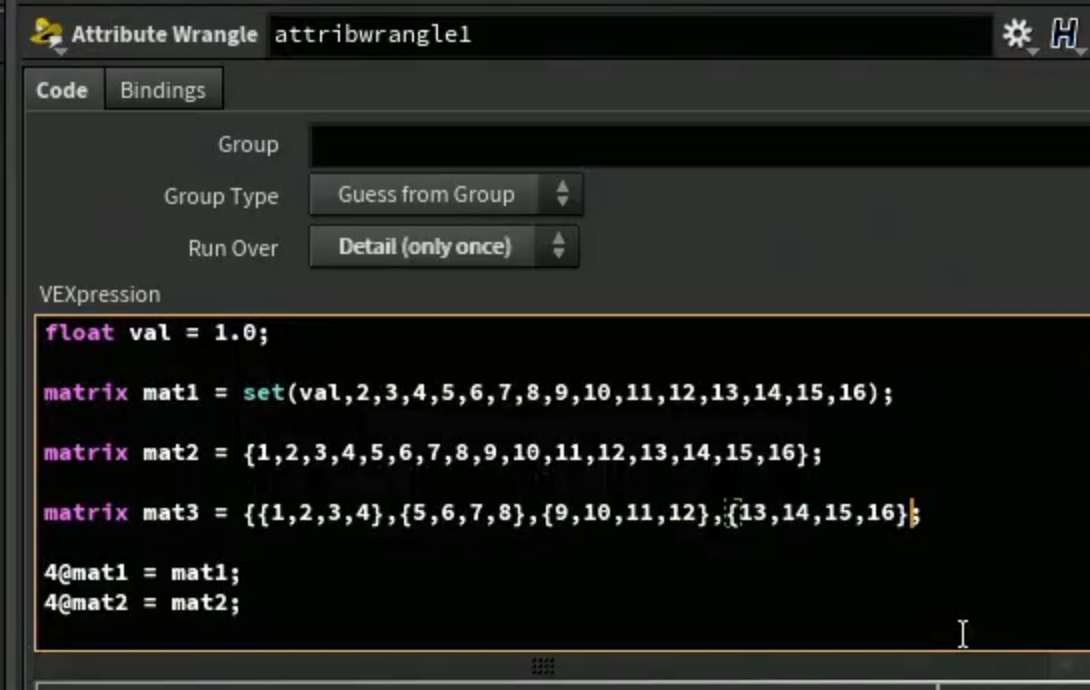Place cursor in mat2 declaration line

click(x=433, y=453)
